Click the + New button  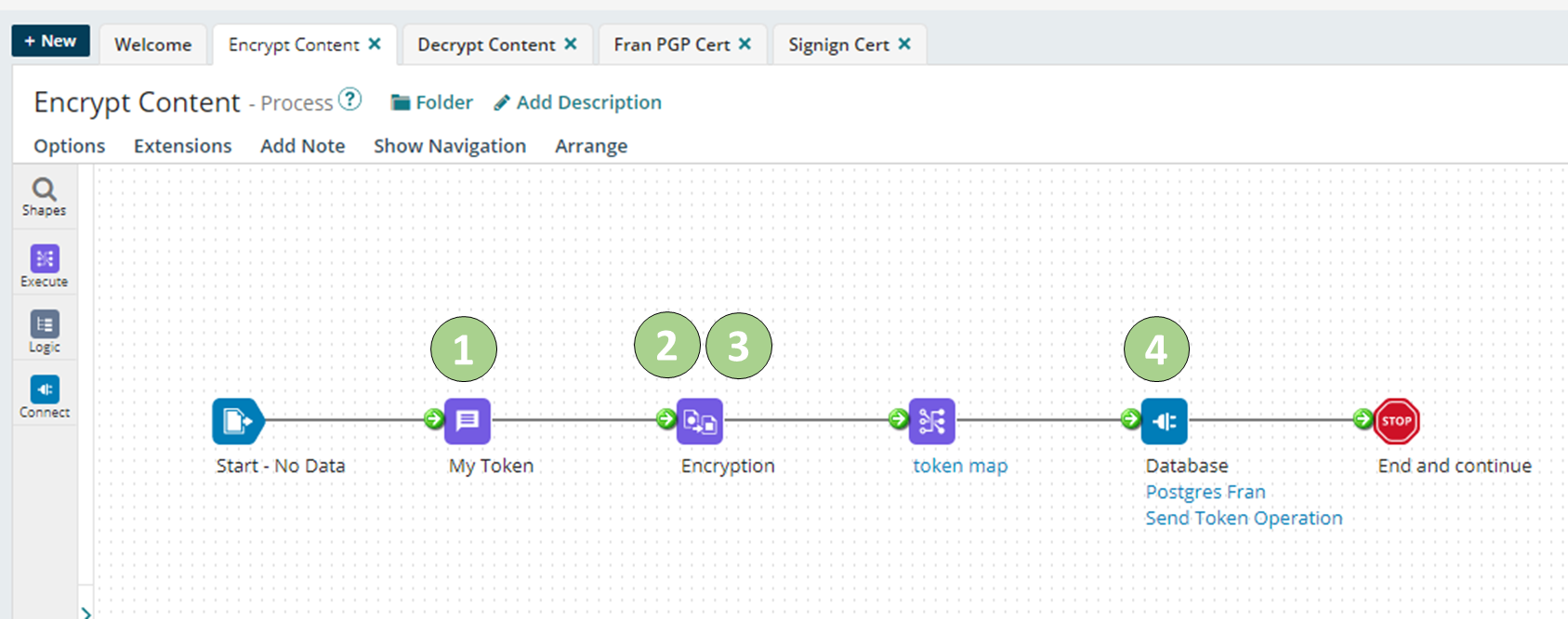pyautogui.click(x=50, y=40)
